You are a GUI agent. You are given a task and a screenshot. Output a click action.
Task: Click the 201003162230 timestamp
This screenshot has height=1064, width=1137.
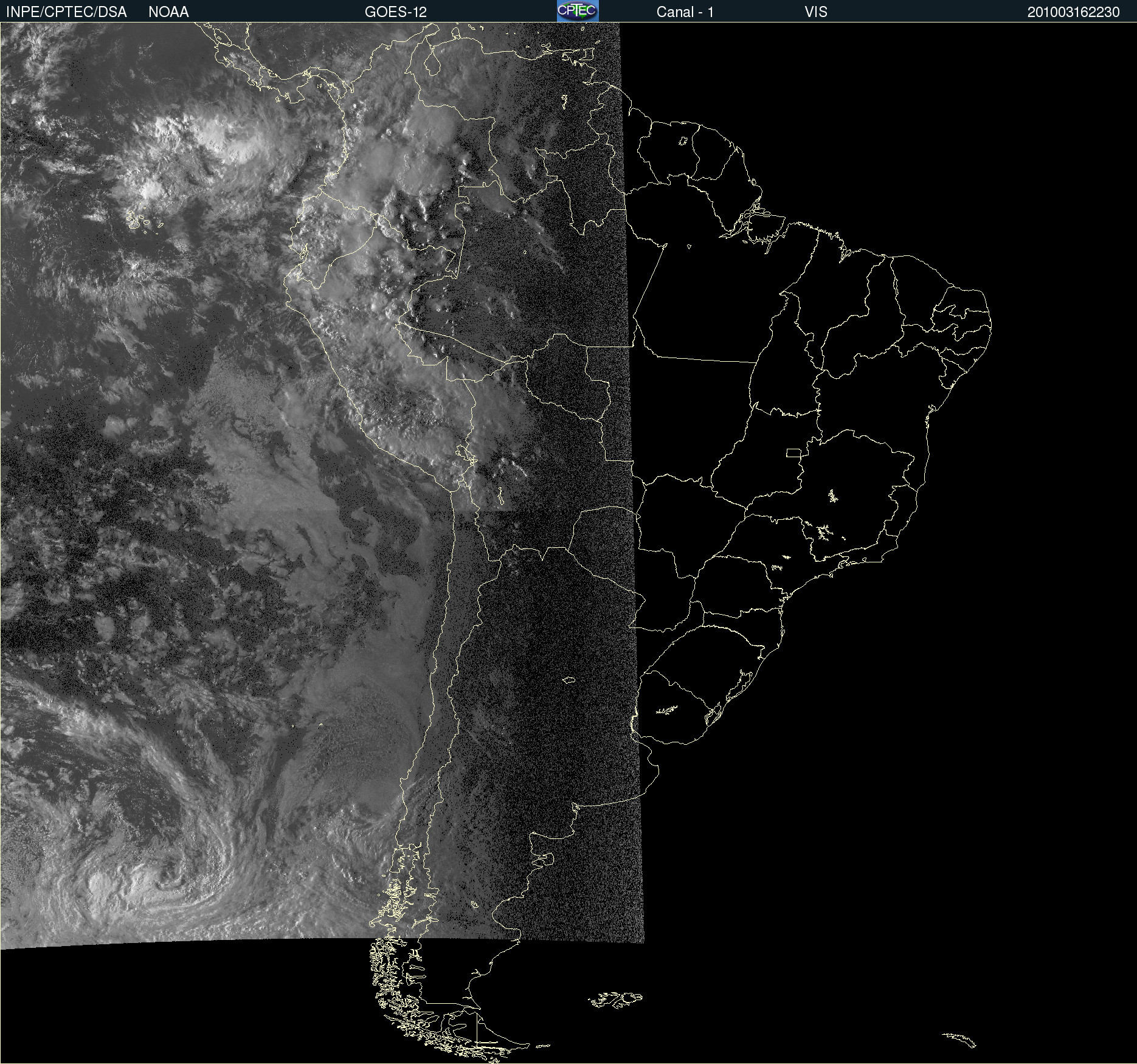(x=1074, y=12)
